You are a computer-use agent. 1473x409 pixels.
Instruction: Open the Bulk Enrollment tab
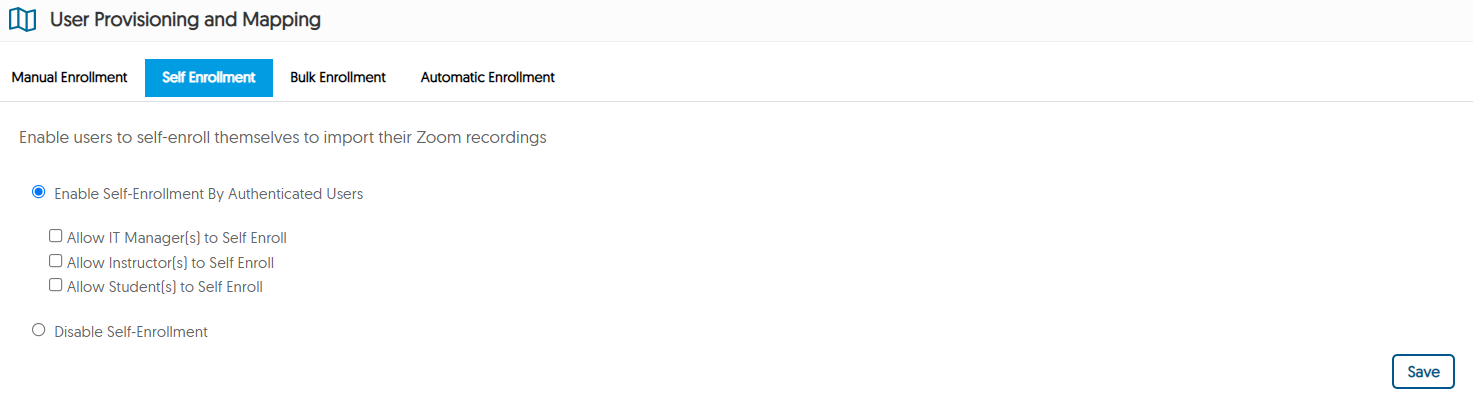pos(338,77)
